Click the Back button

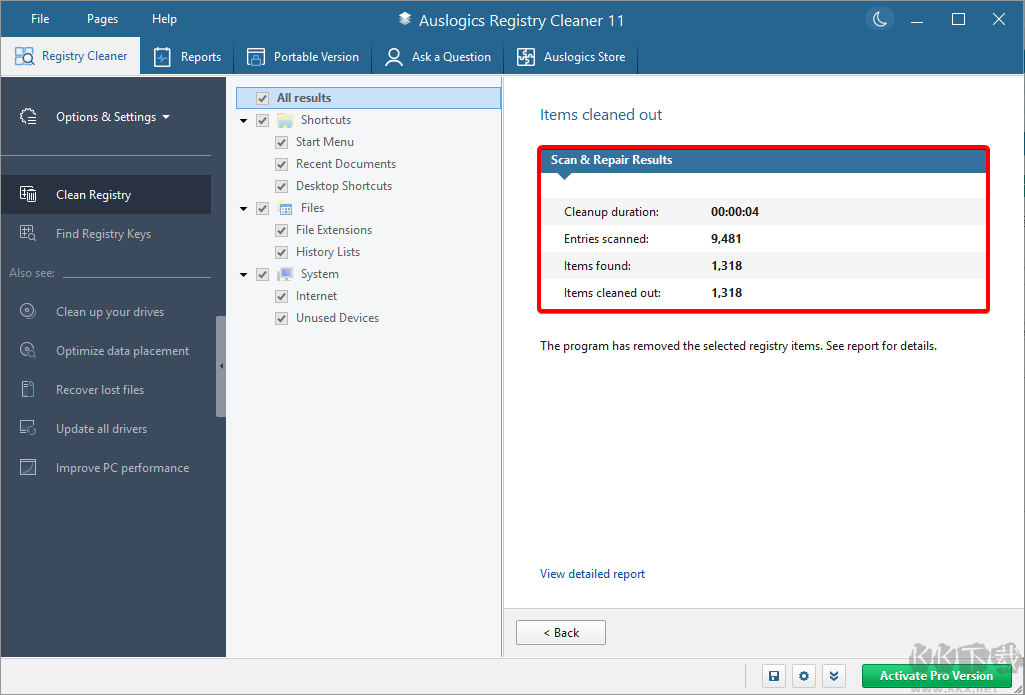pos(560,632)
